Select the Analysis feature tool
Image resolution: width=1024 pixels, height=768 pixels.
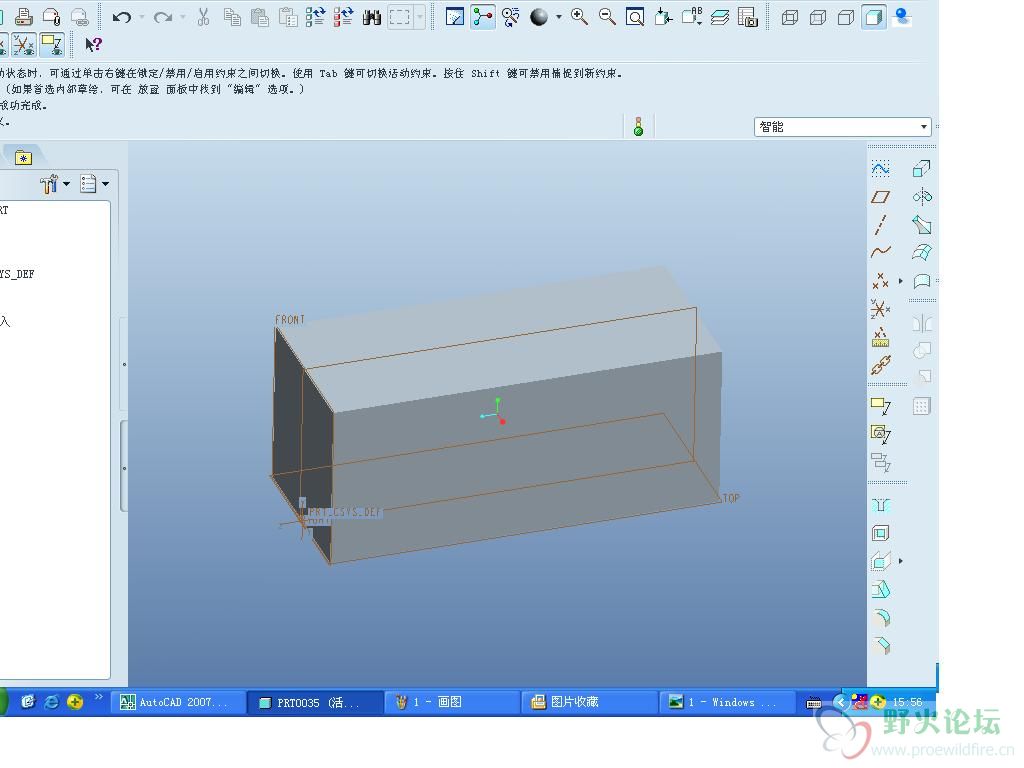pos(880,337)
